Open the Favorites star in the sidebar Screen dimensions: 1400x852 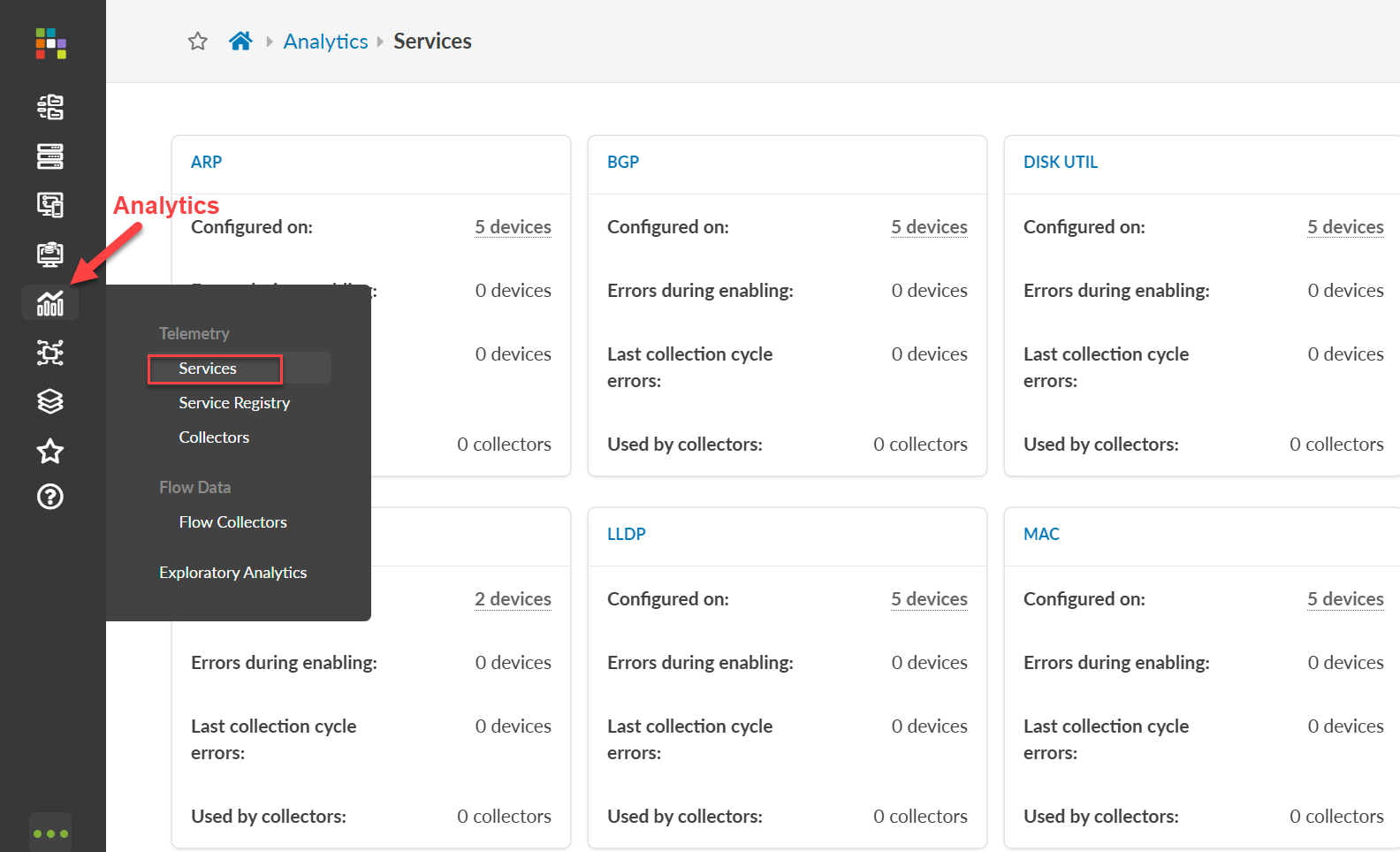pos(50,451)
